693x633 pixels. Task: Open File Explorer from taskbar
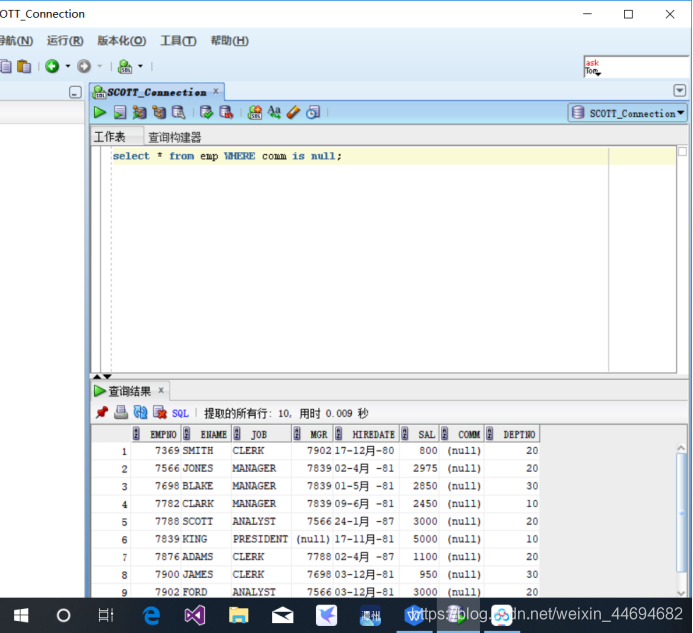pyautogui.click(x=239, y=615)
